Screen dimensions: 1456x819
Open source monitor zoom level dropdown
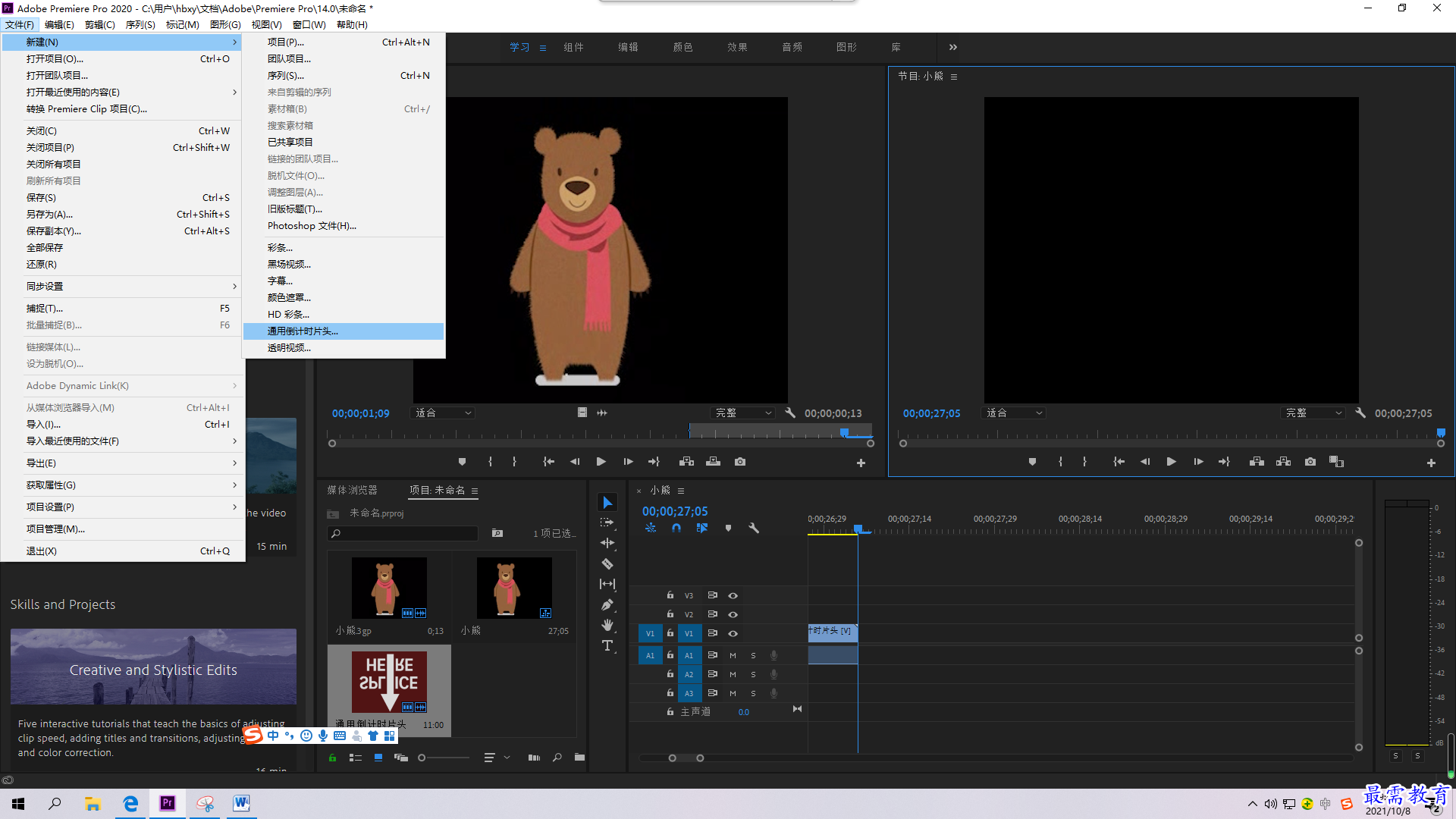coord(443,413)
